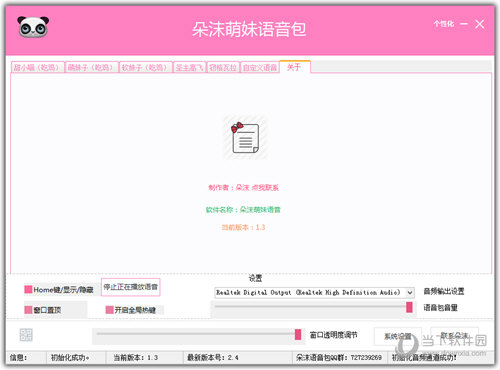Click the notepad with bow icon

coord(245,138)
